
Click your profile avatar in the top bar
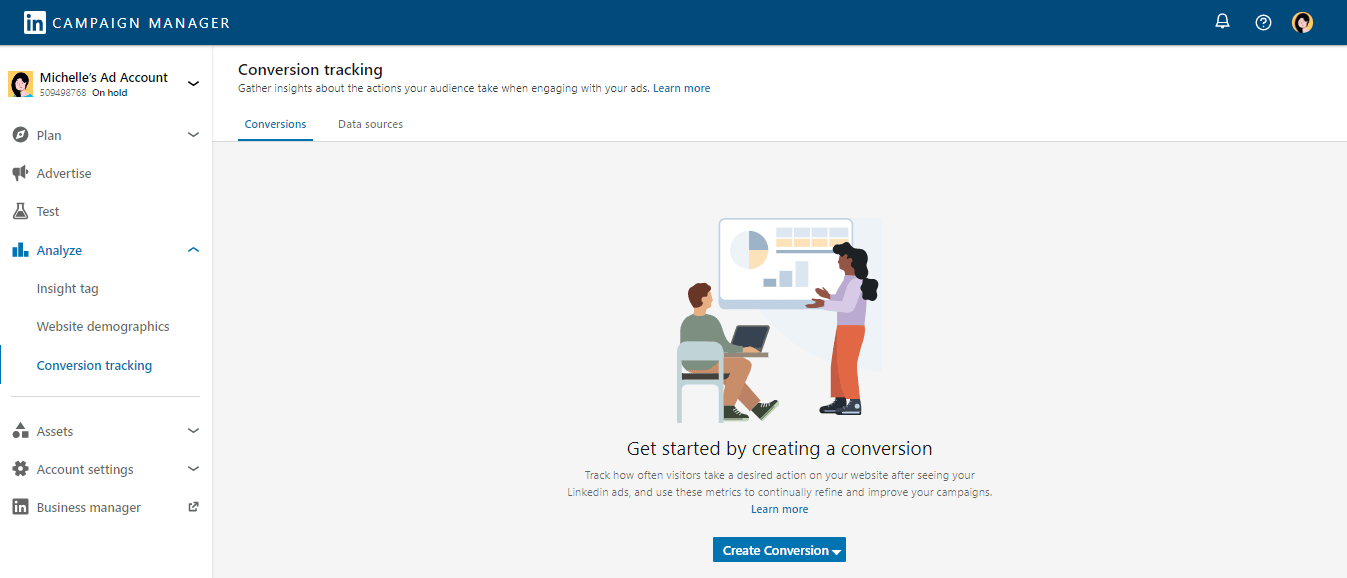1302,21
